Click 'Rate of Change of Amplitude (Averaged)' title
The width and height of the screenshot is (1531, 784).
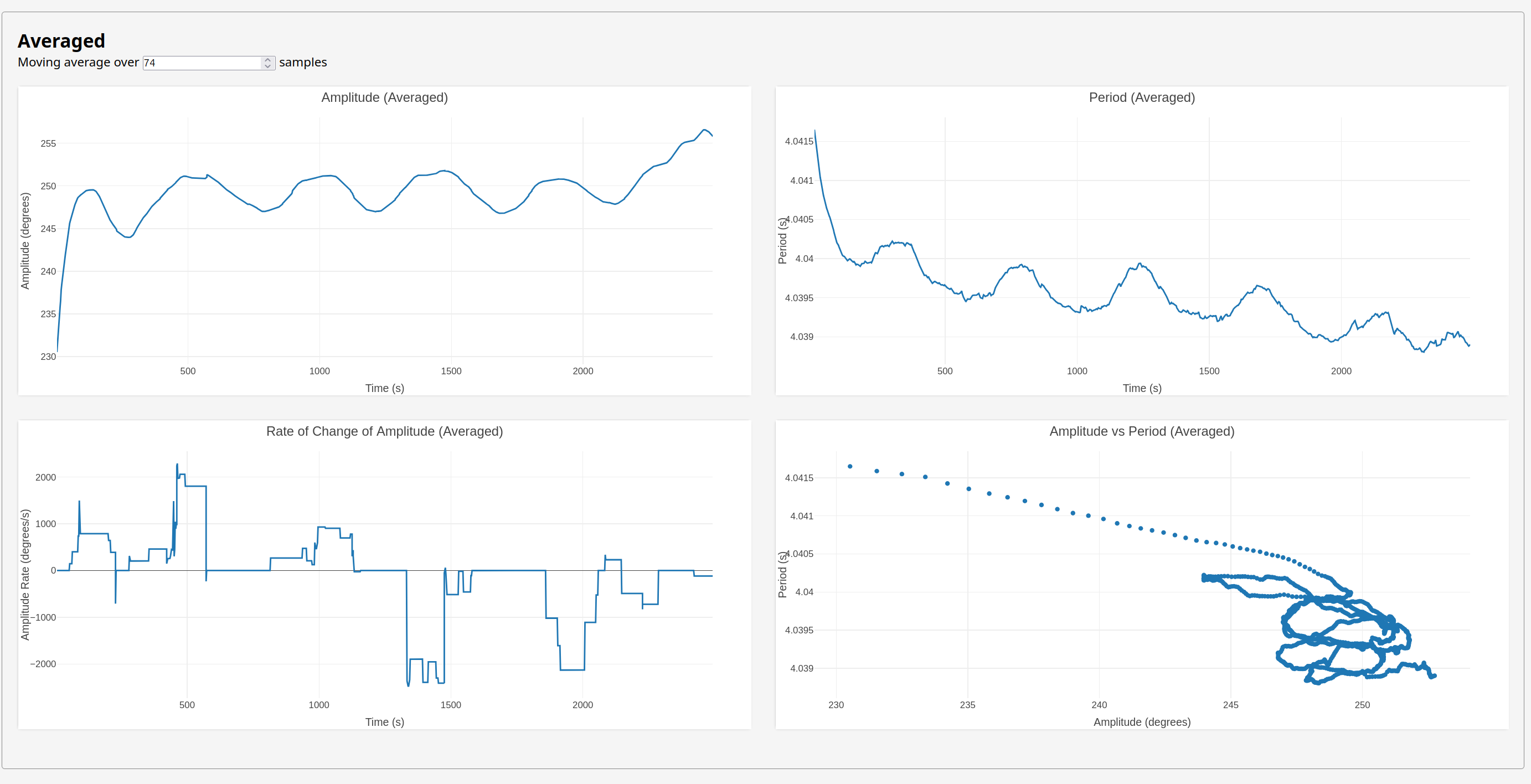(384, 431)
